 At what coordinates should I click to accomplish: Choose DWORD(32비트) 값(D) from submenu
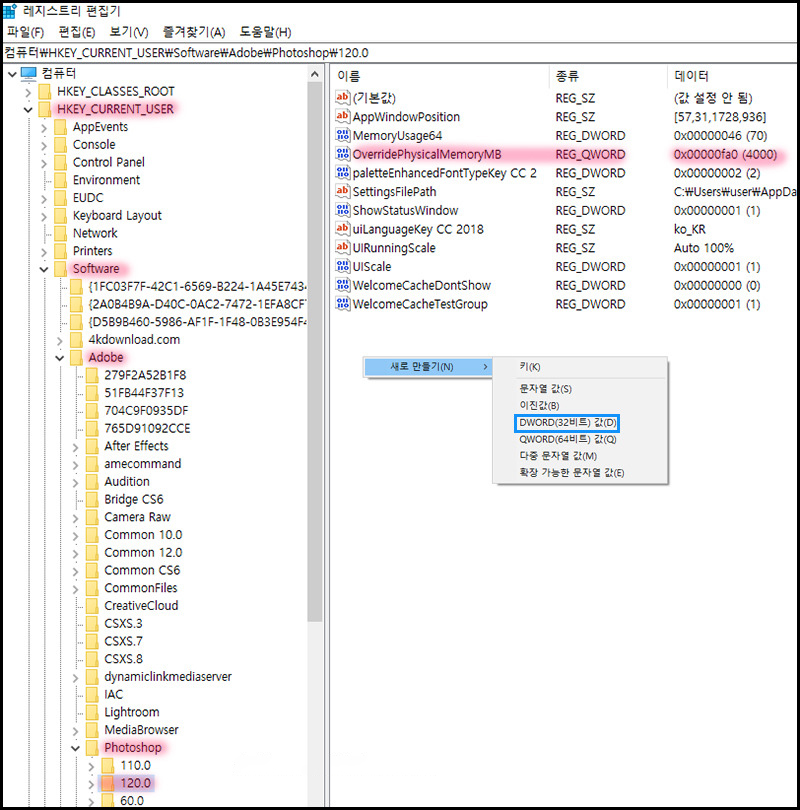point(567,423)
